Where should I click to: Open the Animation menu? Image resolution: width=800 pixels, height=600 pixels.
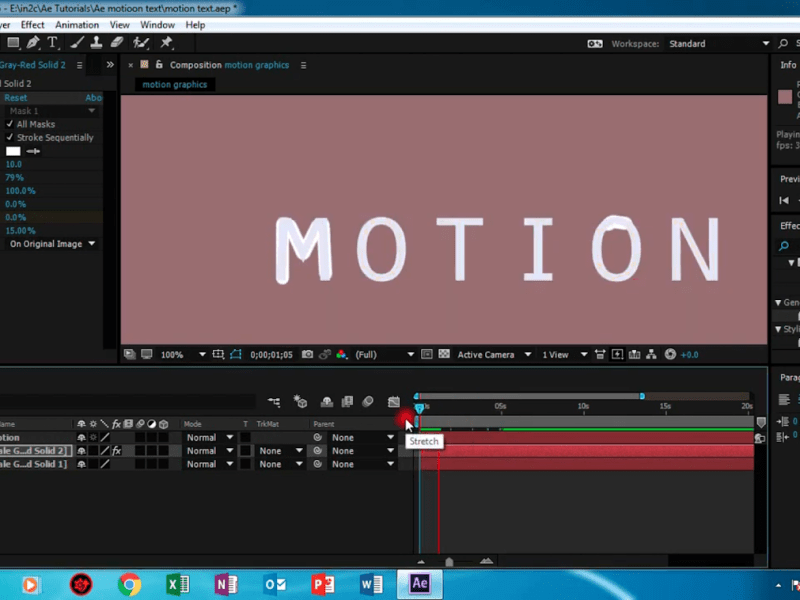click(x=77, y=25)
